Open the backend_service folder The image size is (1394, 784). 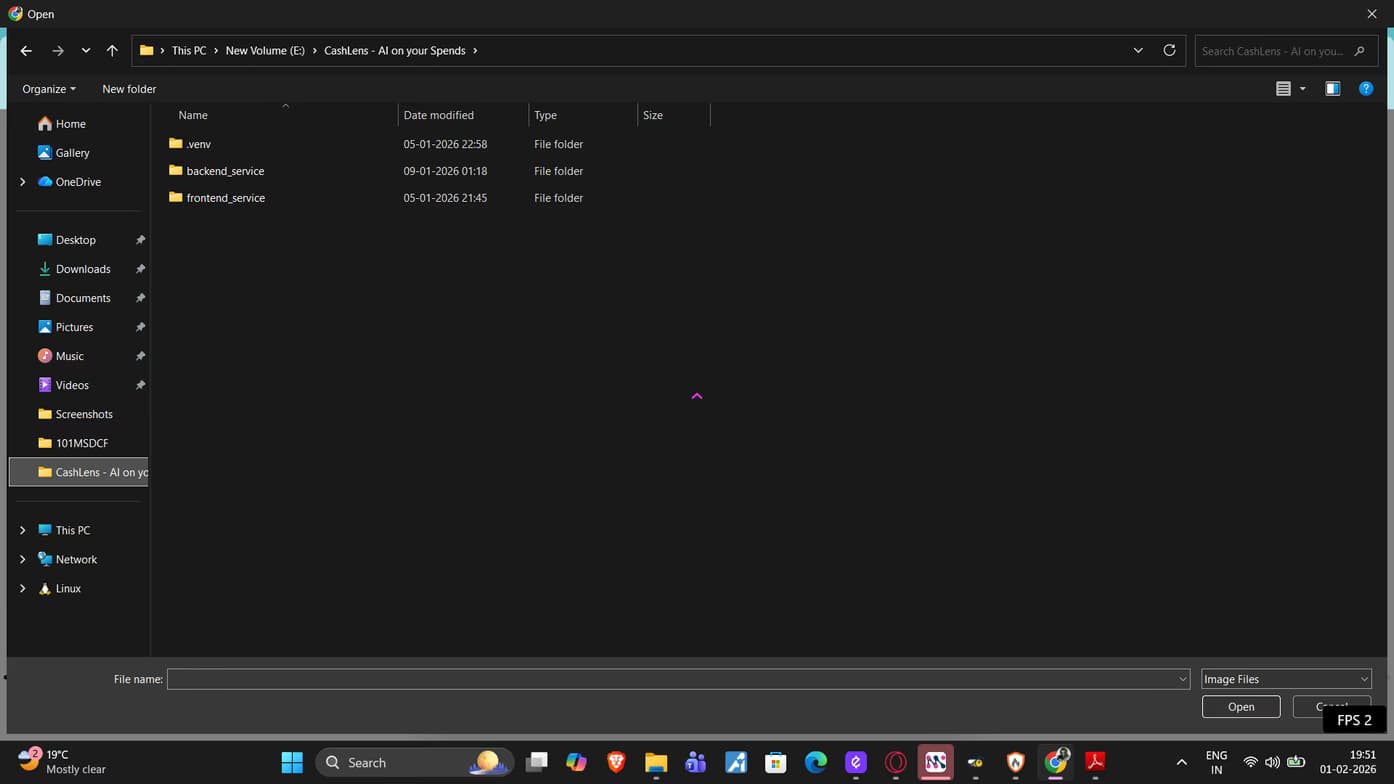coord(225,171)
